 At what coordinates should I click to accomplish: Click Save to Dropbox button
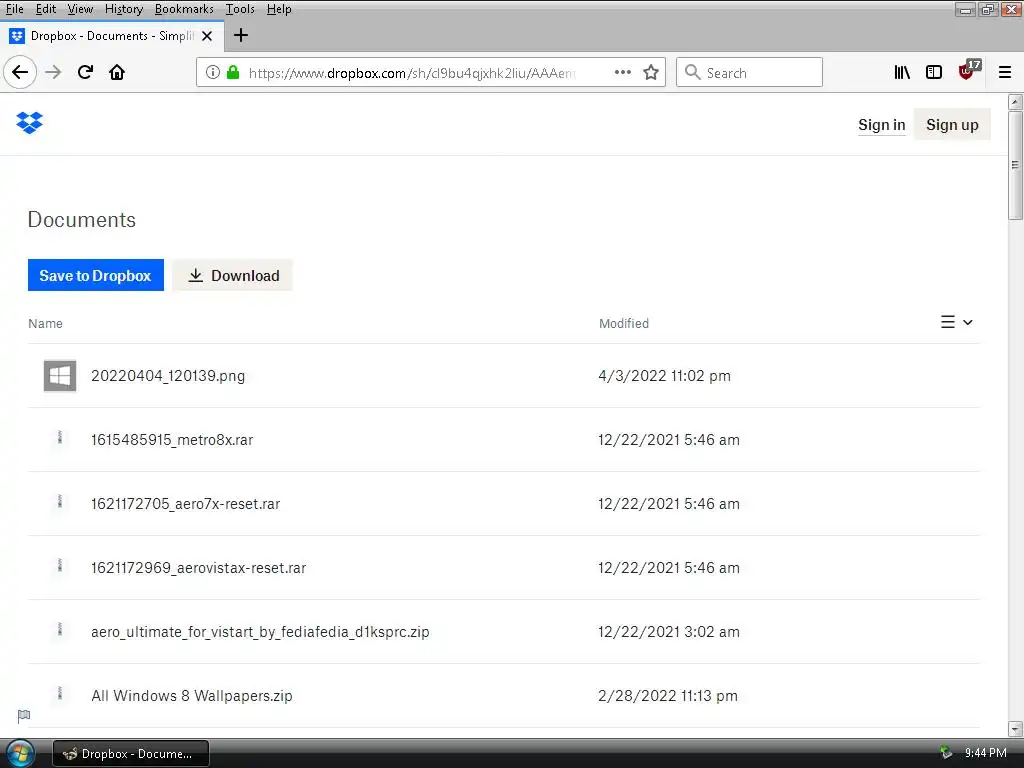(x=95, y=276)
